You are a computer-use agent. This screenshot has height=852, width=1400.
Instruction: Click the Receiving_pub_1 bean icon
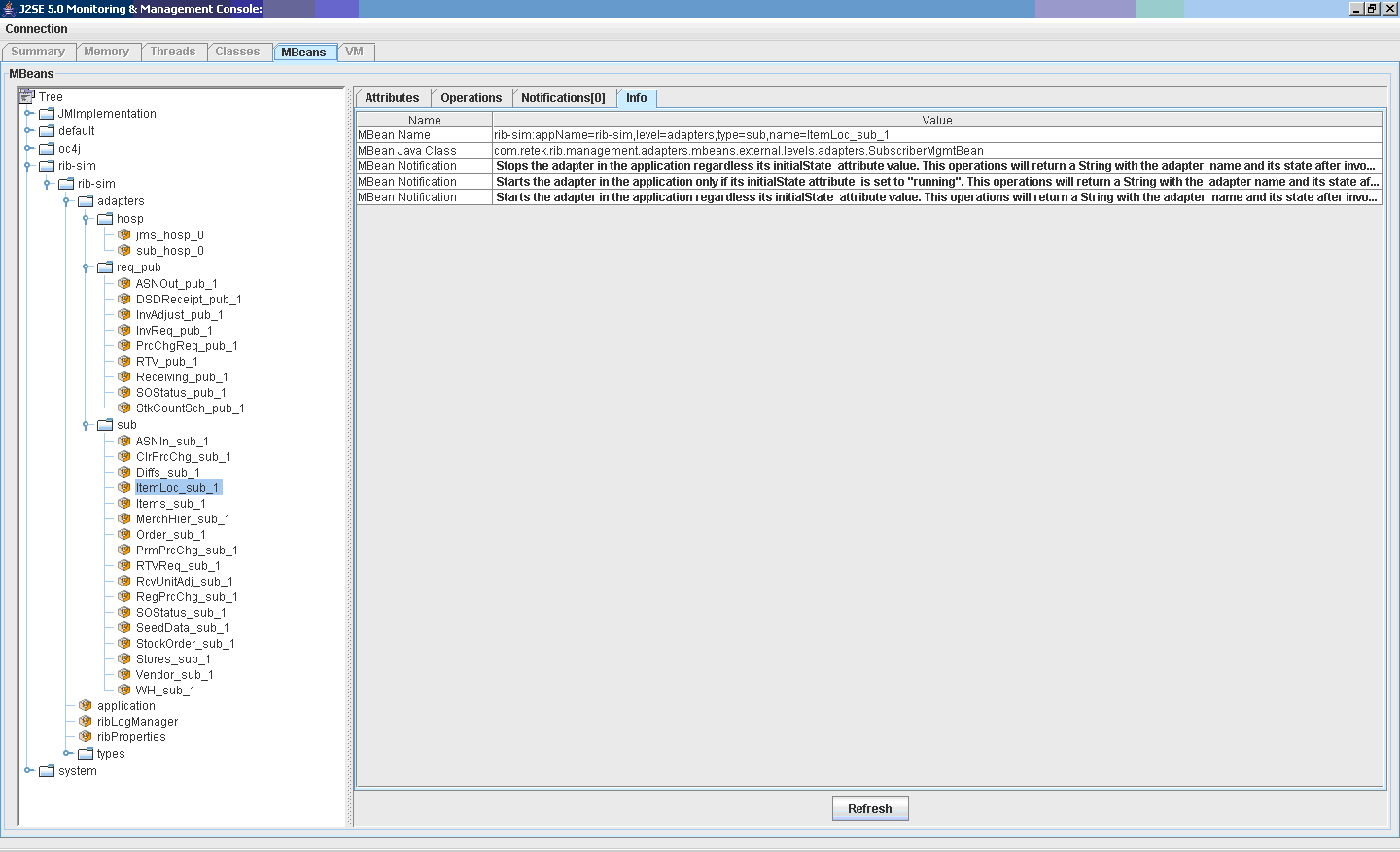124,376
